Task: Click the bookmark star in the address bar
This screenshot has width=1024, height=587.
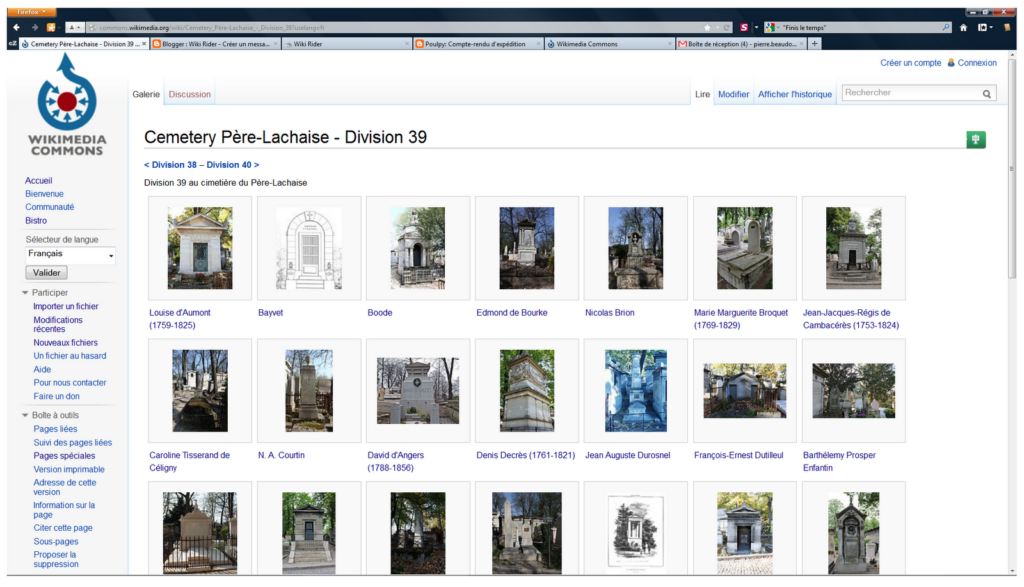Action: tap(708, 27)
